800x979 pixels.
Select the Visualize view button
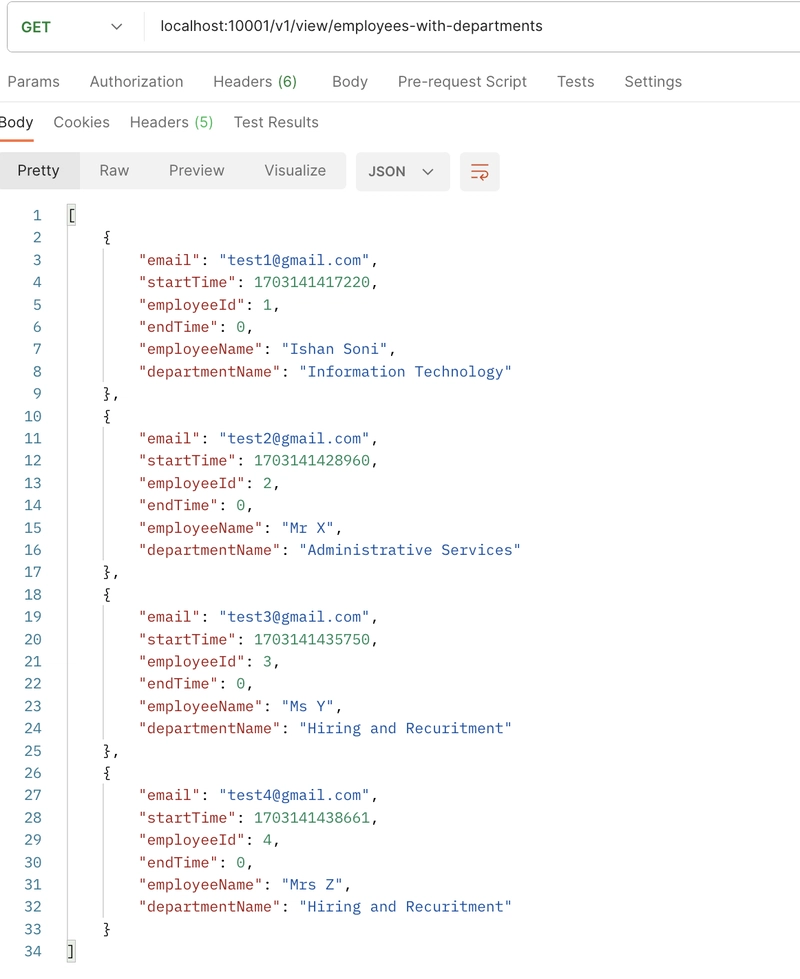[x=295, y=170]
